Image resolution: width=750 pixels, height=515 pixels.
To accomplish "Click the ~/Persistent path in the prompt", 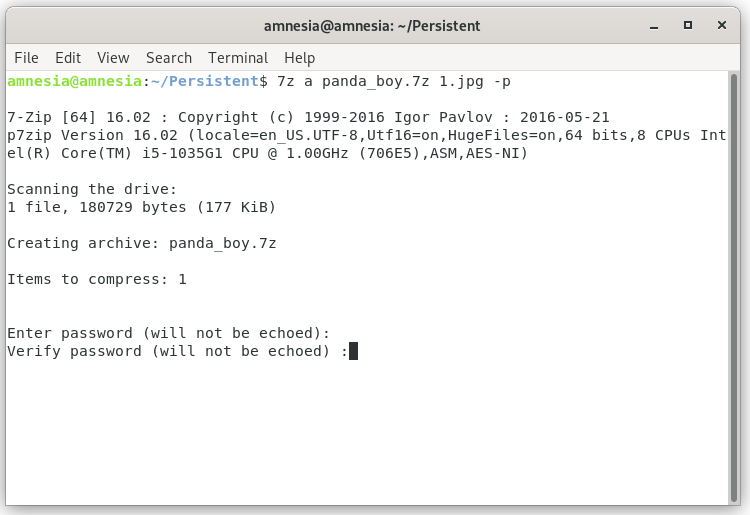I will pos(205,81).
